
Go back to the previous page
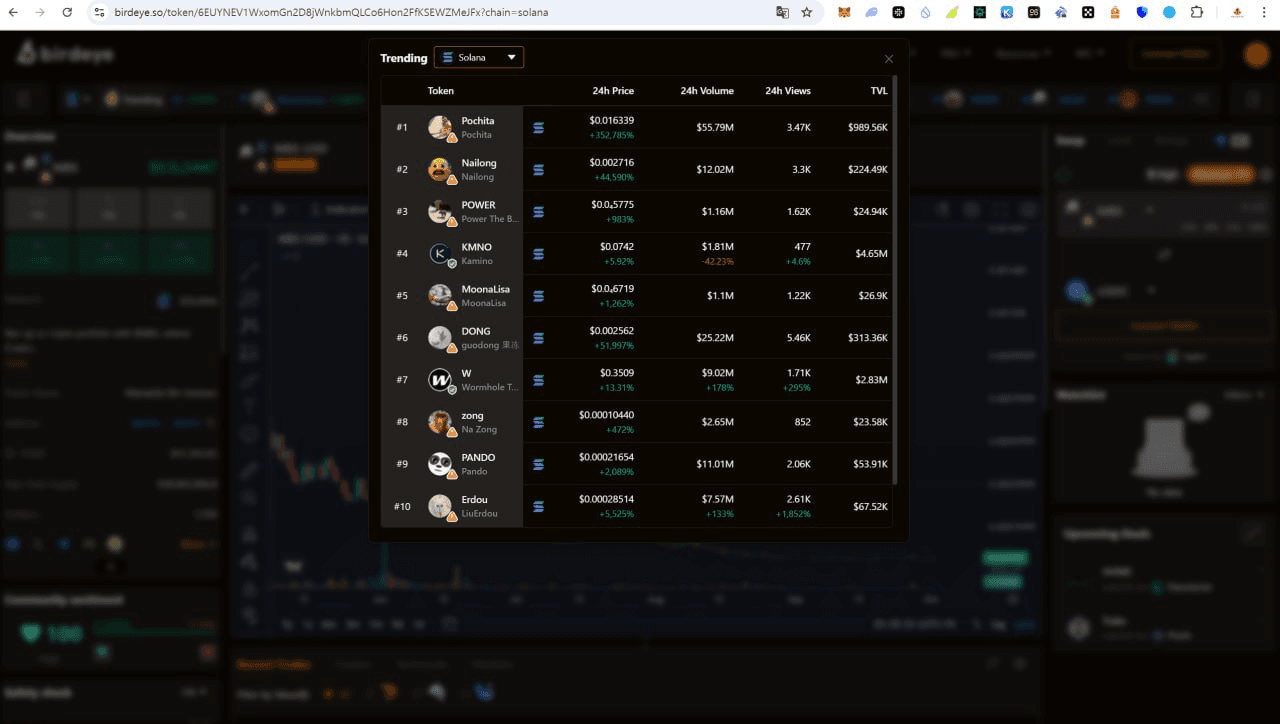point(14,12)
